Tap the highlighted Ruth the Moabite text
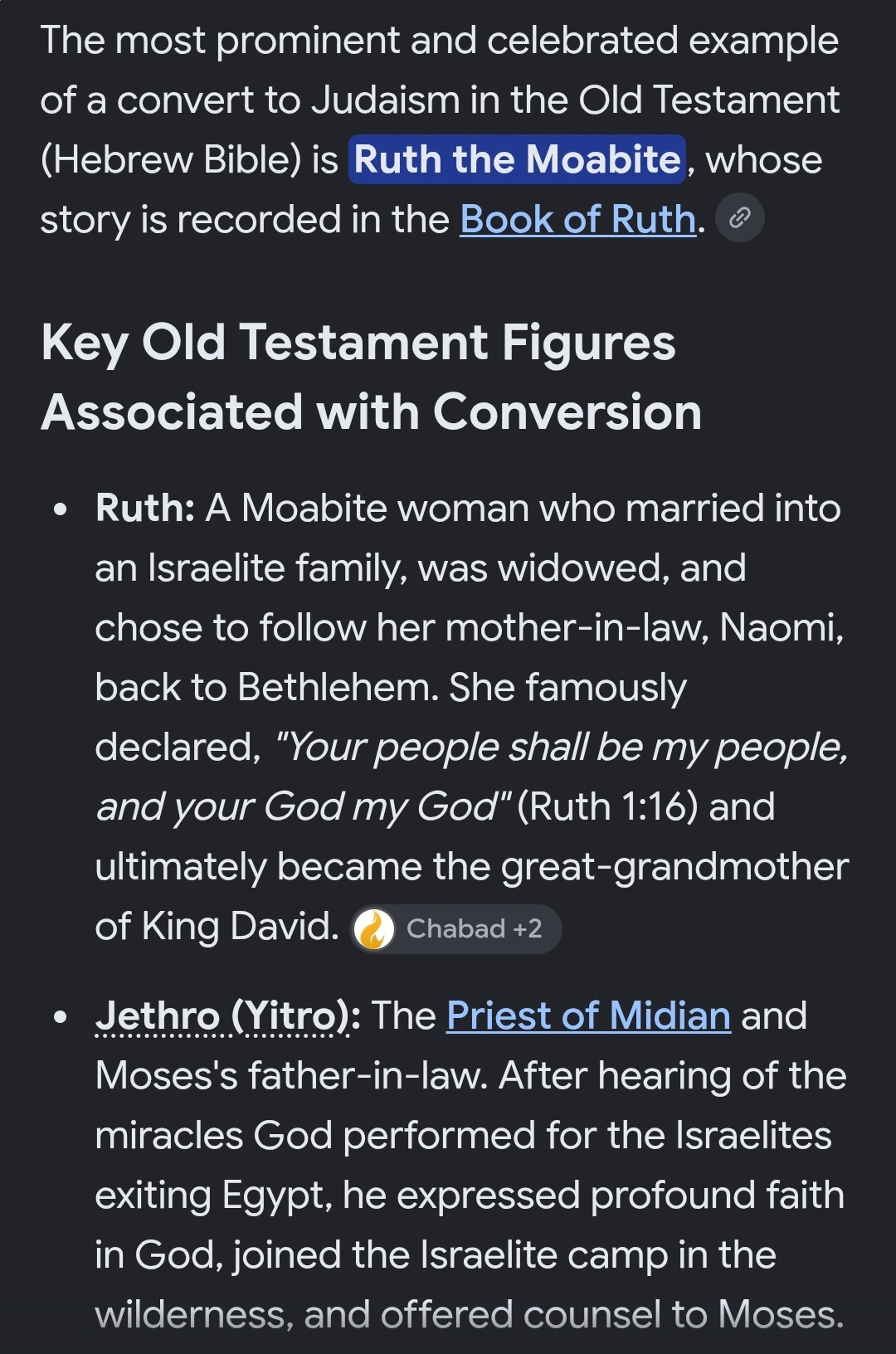This screenshot has height=1354, width=896. pyautogui.click(x=518, y=159)
